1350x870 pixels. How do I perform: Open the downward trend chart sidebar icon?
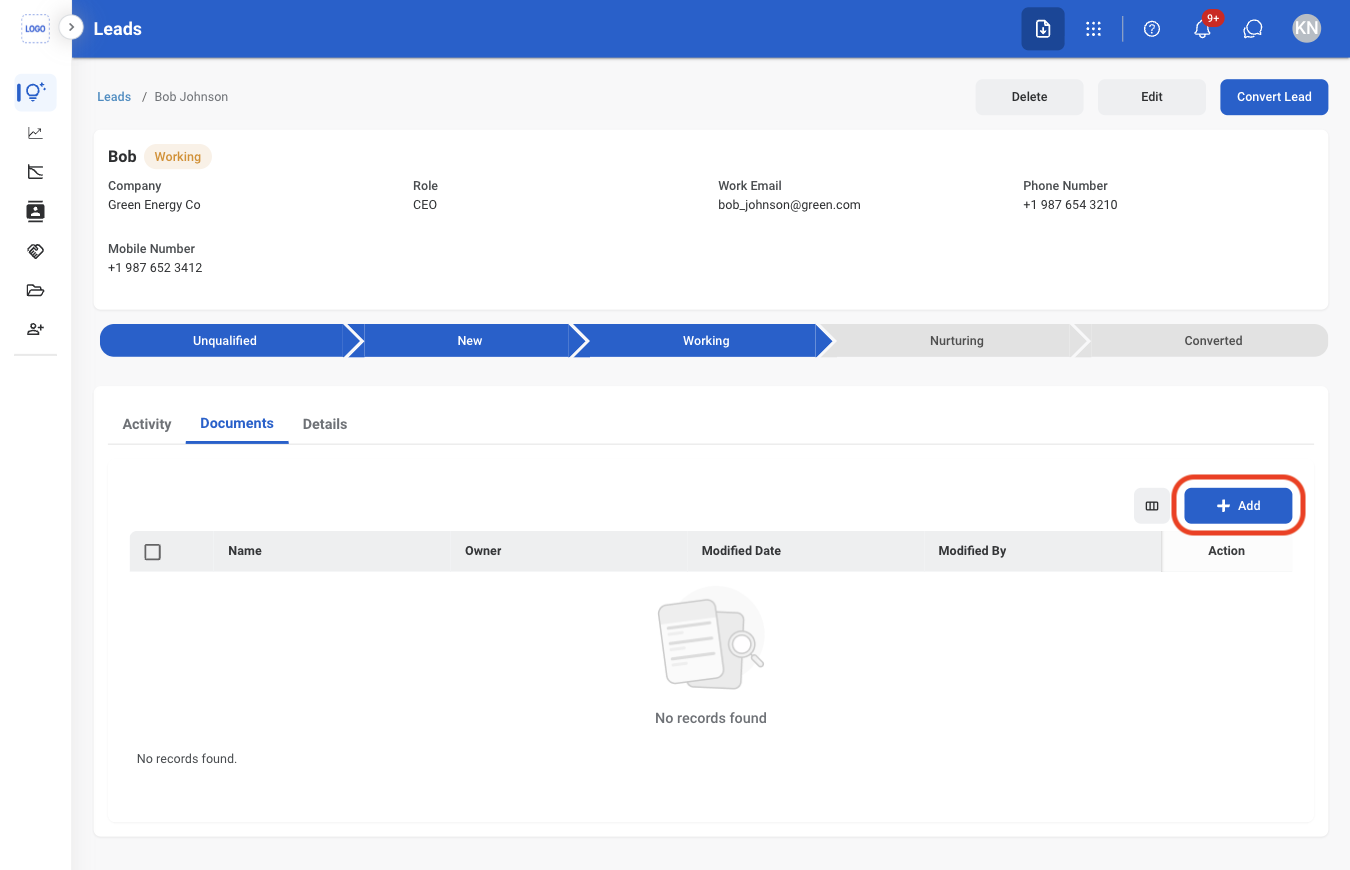(x=36, y=172)
